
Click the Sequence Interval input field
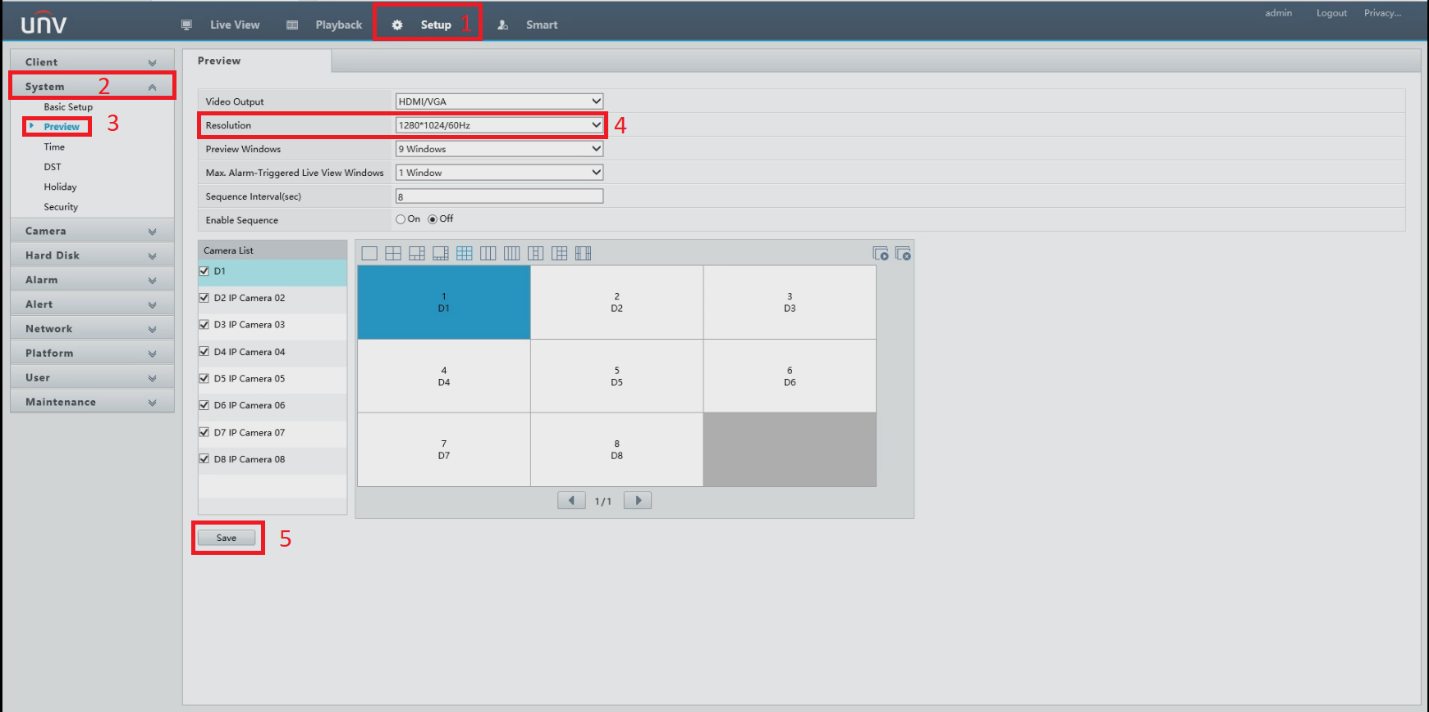499,197
